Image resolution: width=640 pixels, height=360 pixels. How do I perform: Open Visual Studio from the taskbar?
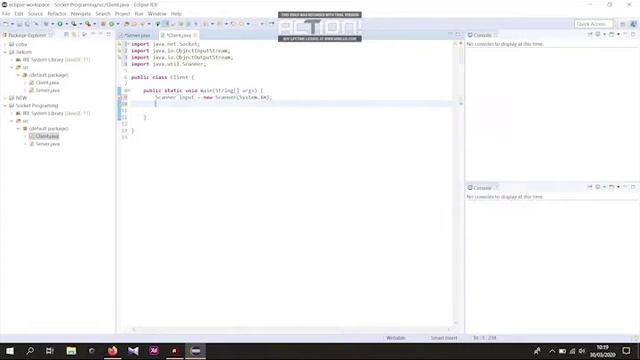tap(133, 351)
